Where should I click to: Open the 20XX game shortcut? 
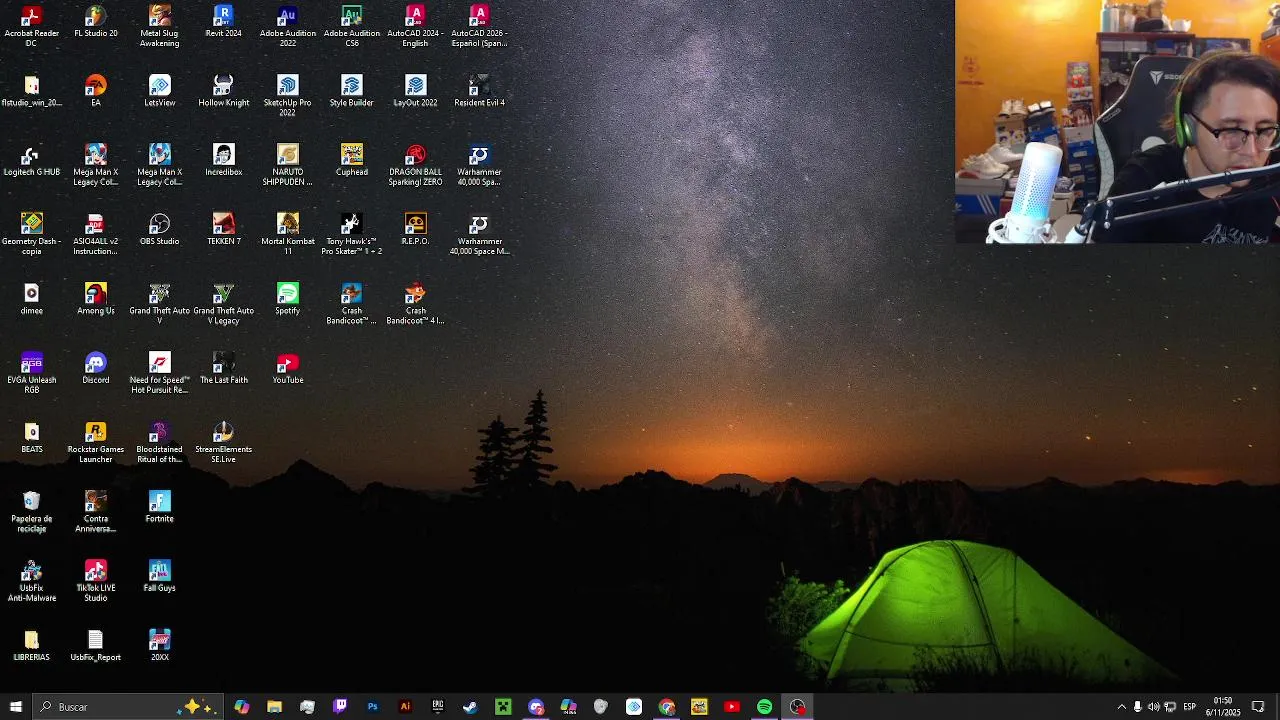pyautogui.click(x=160, y=645)
